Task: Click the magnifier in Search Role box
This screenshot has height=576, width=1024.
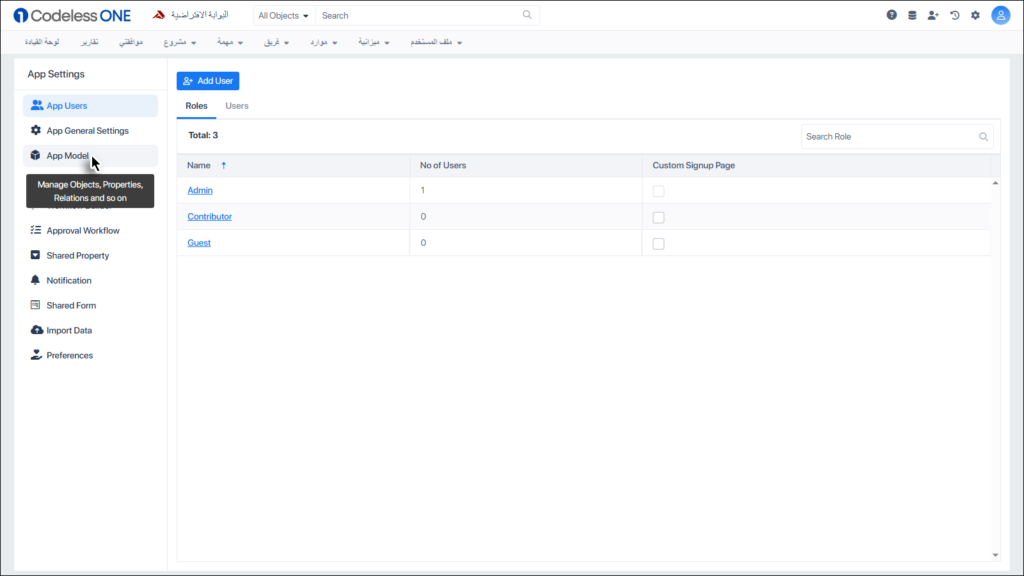Action: (x=984, y=136)
